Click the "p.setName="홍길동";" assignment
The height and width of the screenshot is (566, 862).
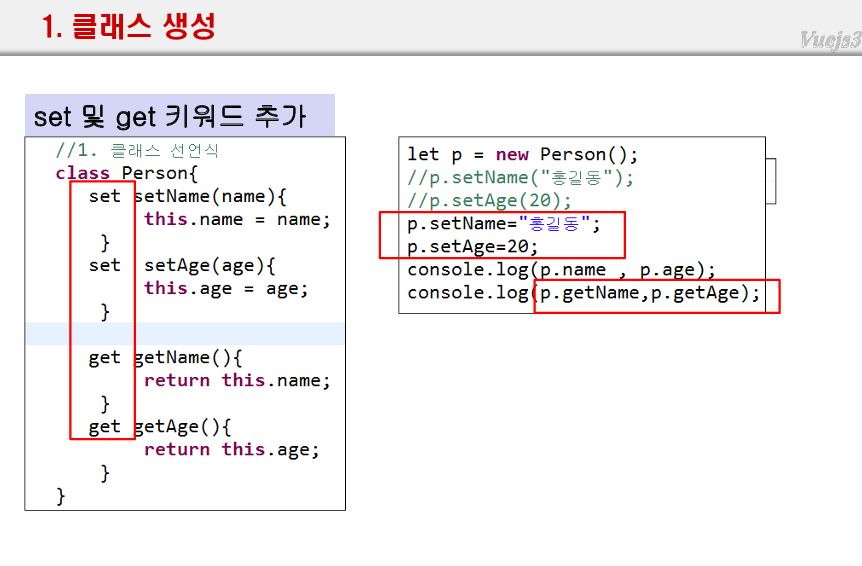(x=504, y=224)
